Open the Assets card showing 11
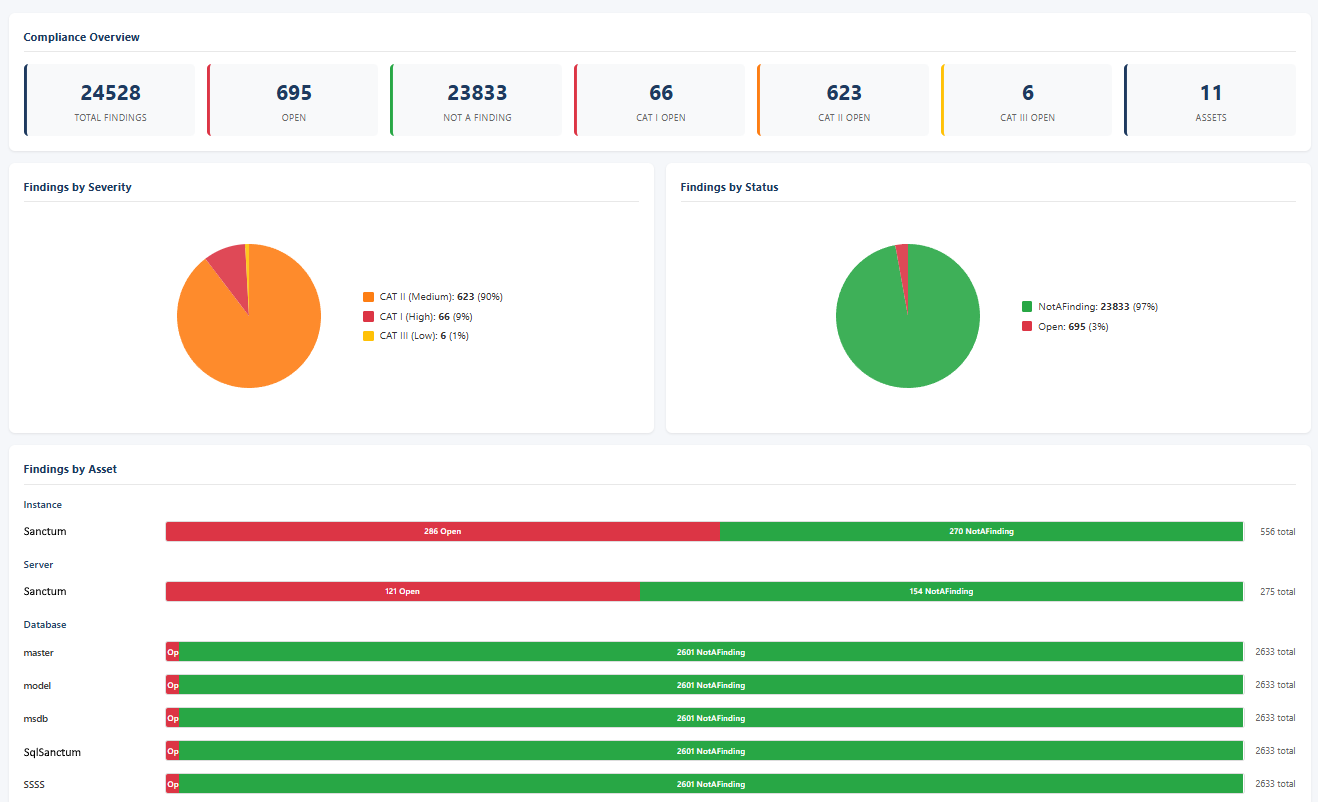Screen dimensions: 1318x802 pos(1210,100)
